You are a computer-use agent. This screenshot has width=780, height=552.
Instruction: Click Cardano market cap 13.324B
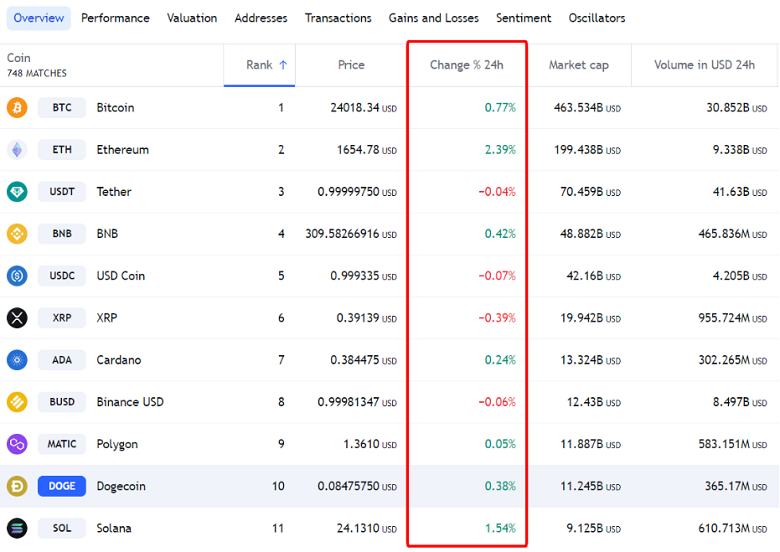590,360
